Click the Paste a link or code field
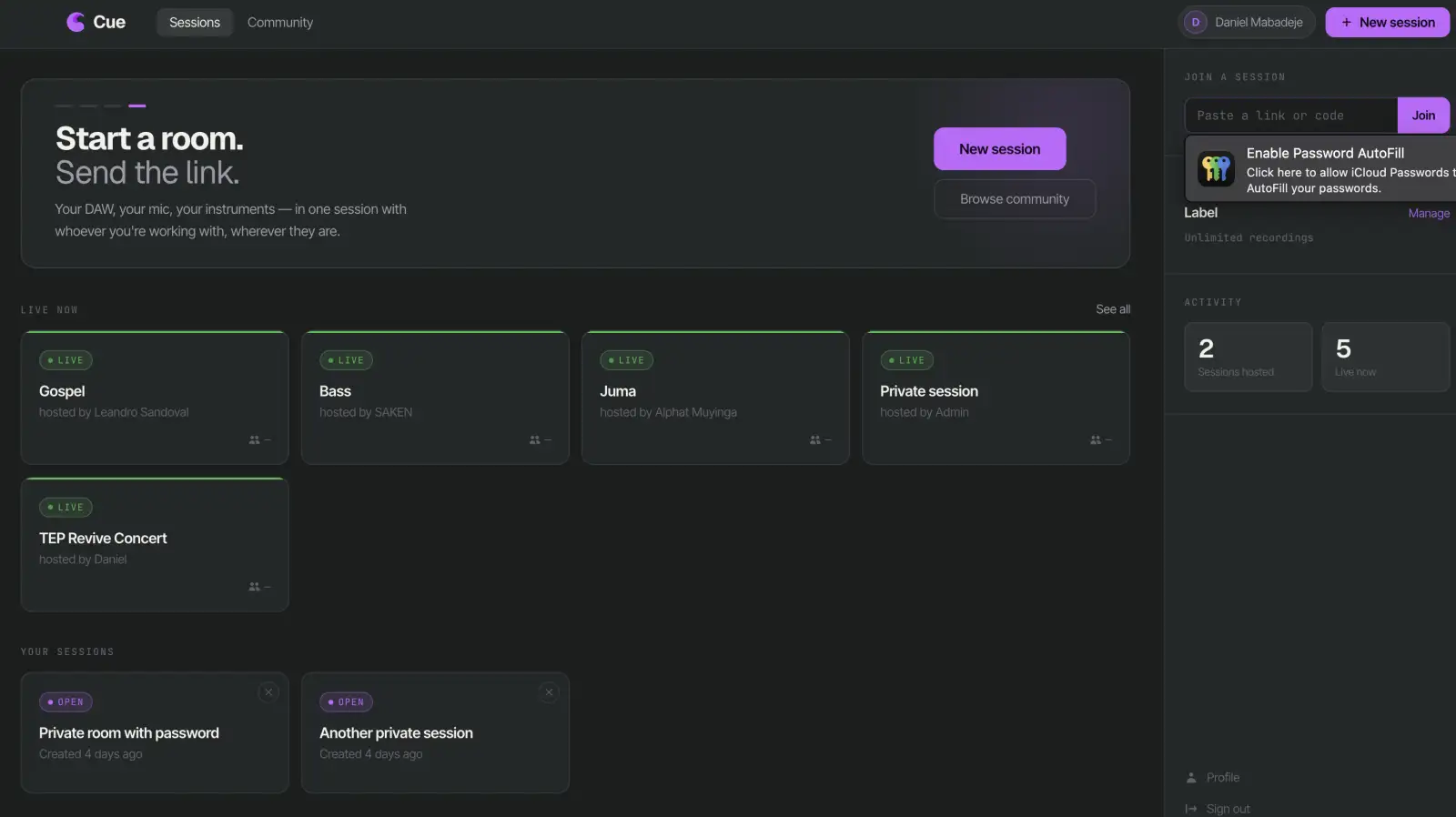Image resolution: width=1456 pixels, height=817 pixels. [1290, 116]
